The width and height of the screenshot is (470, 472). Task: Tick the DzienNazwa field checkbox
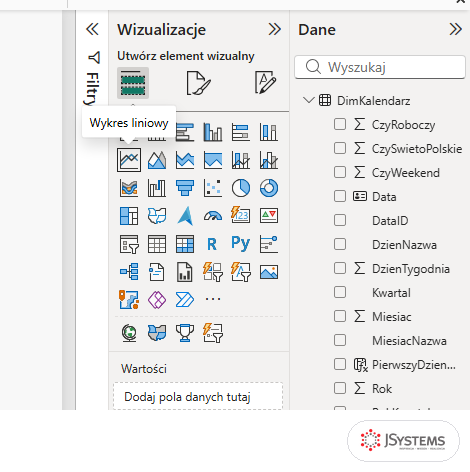(x=340, y=244)
